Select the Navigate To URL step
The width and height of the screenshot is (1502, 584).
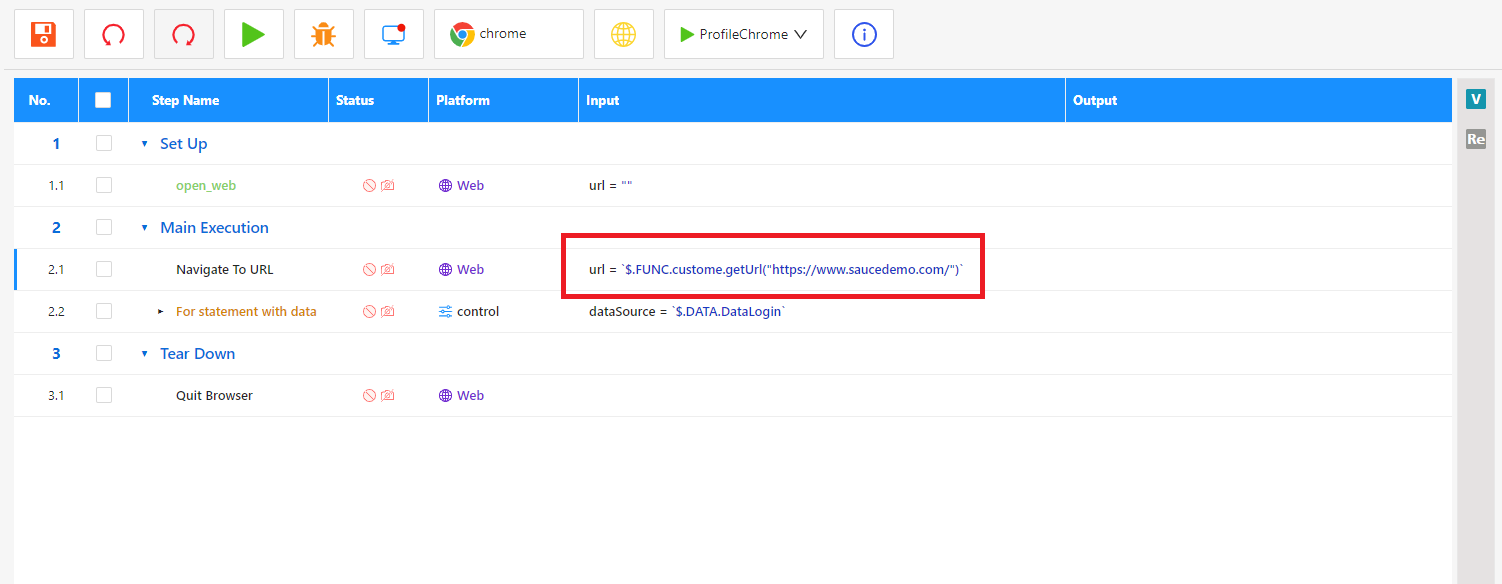[x=225, y=269]
